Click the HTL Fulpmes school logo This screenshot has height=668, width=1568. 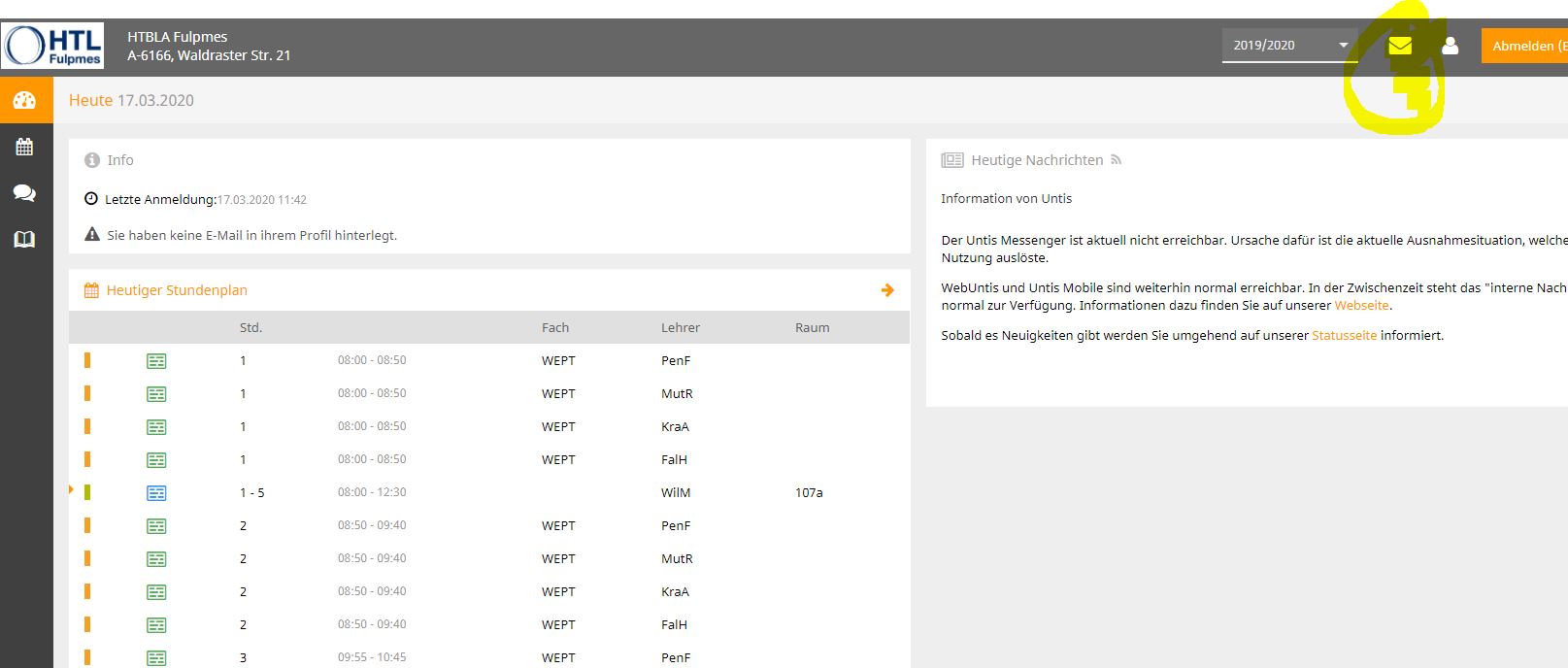(x=52, y=46)
